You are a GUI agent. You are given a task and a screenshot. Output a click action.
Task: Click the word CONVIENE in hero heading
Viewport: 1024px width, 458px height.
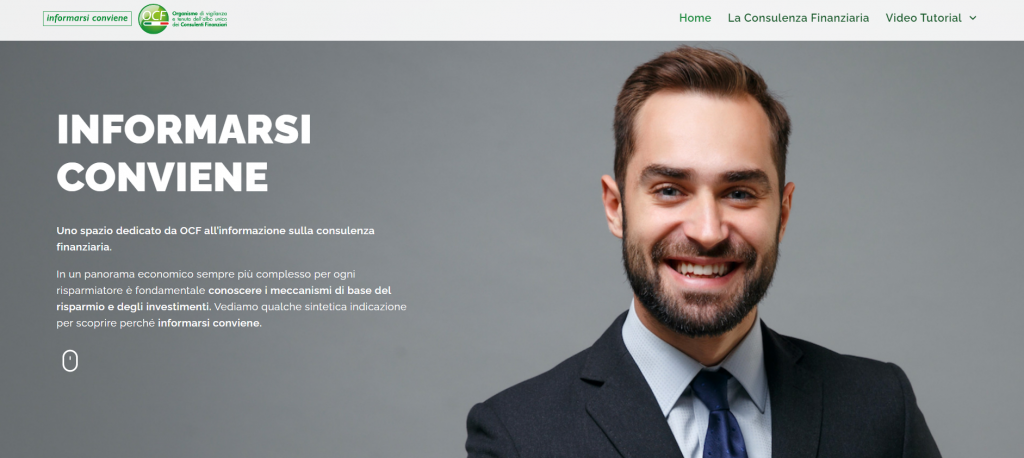[163, 176]
